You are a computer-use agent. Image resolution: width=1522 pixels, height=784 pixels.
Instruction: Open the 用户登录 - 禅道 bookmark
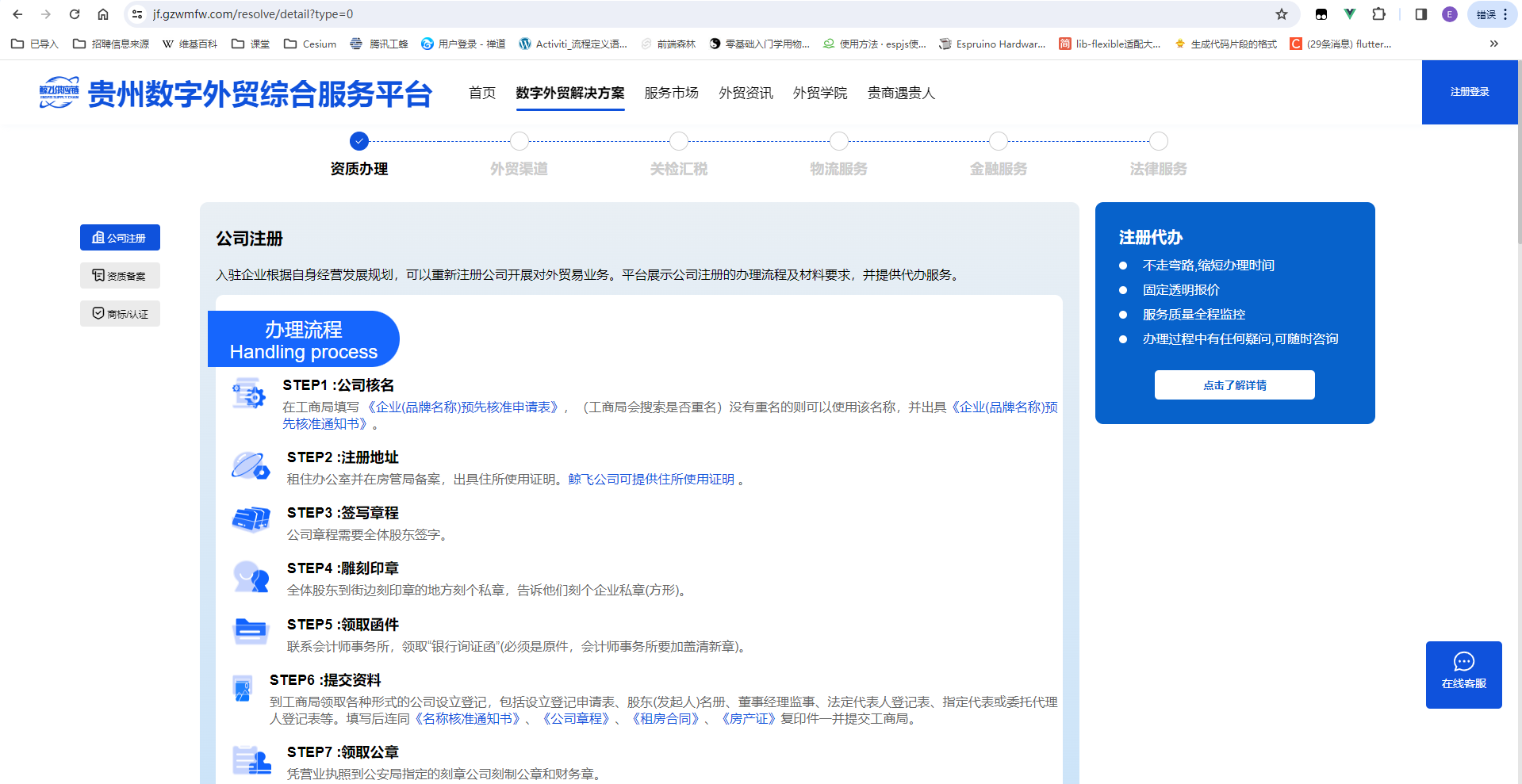[x=463, y=44]
